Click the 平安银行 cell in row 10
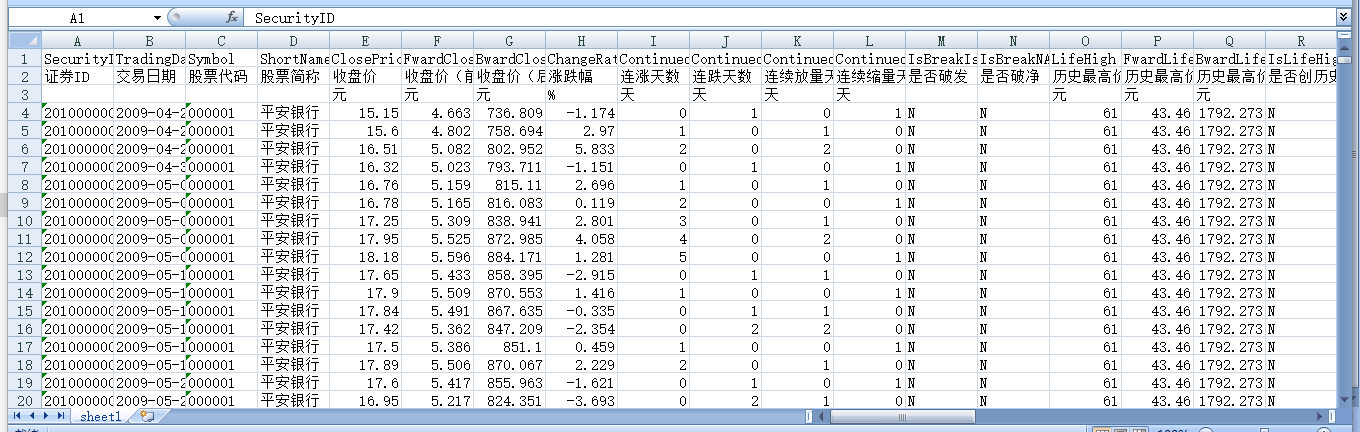The height and width of the screenshot is (432, 1360). click(293, 221)
